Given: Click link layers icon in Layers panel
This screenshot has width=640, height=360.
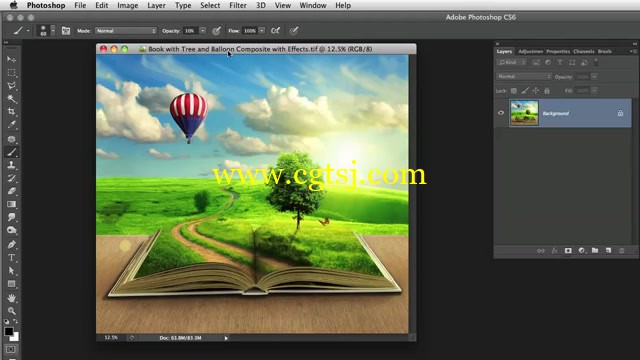Looking at the screenshot, I should coord(541,251).
